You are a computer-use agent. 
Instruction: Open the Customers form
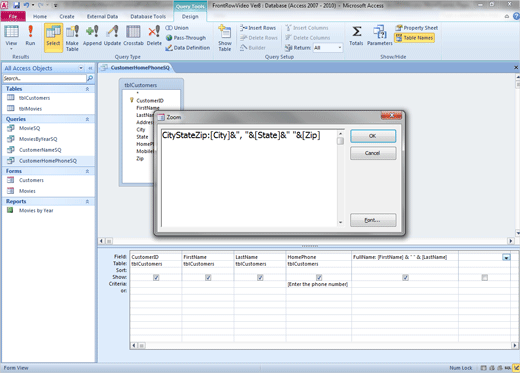[x=31, y=180]
